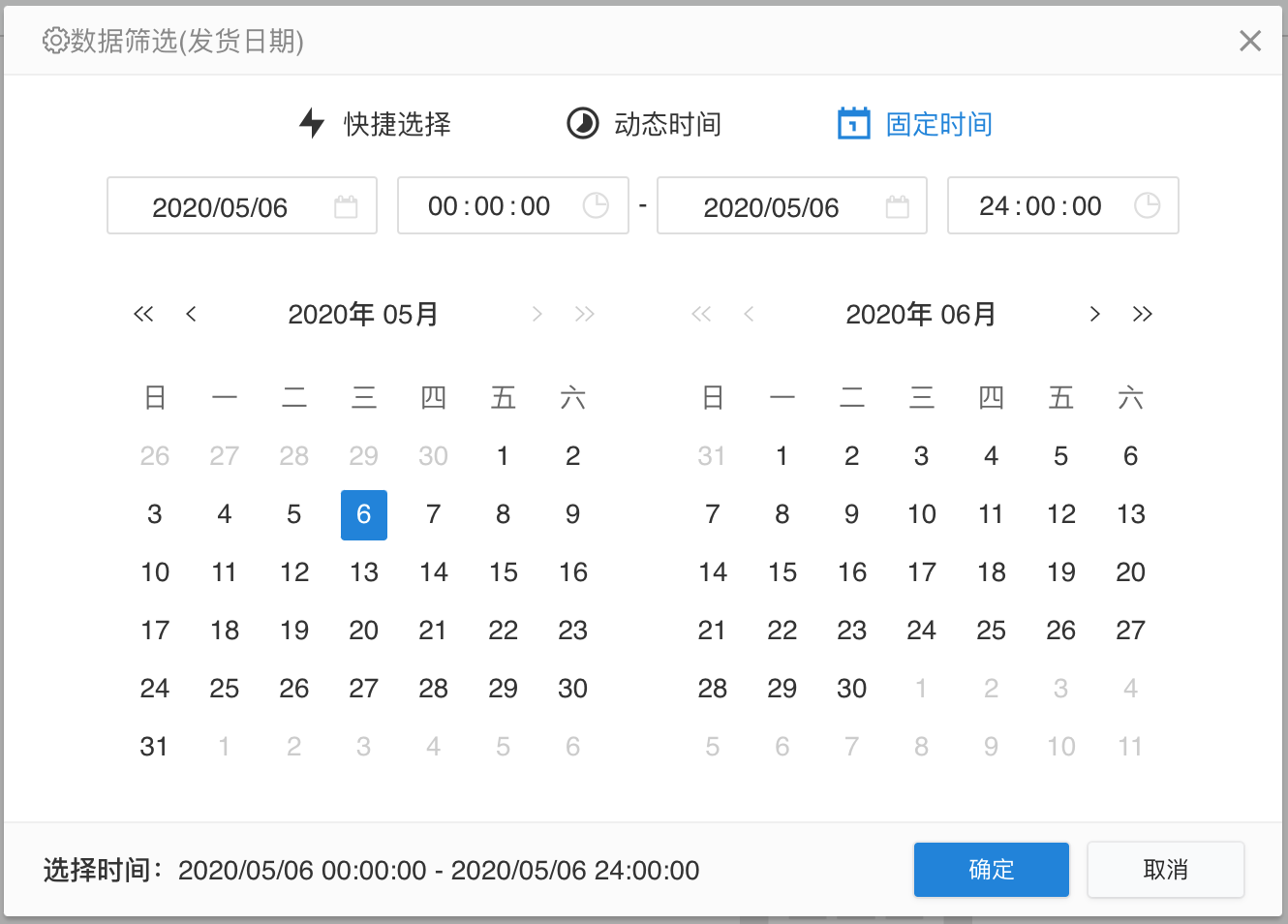
Task: Select greyed April 26 in left calendar
Action: 154,456
